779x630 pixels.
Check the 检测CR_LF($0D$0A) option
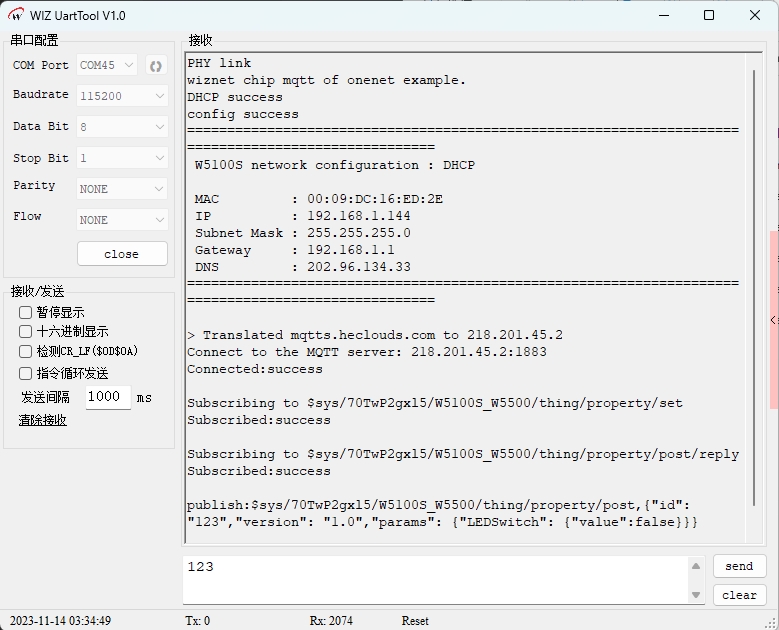click(26, 351)
